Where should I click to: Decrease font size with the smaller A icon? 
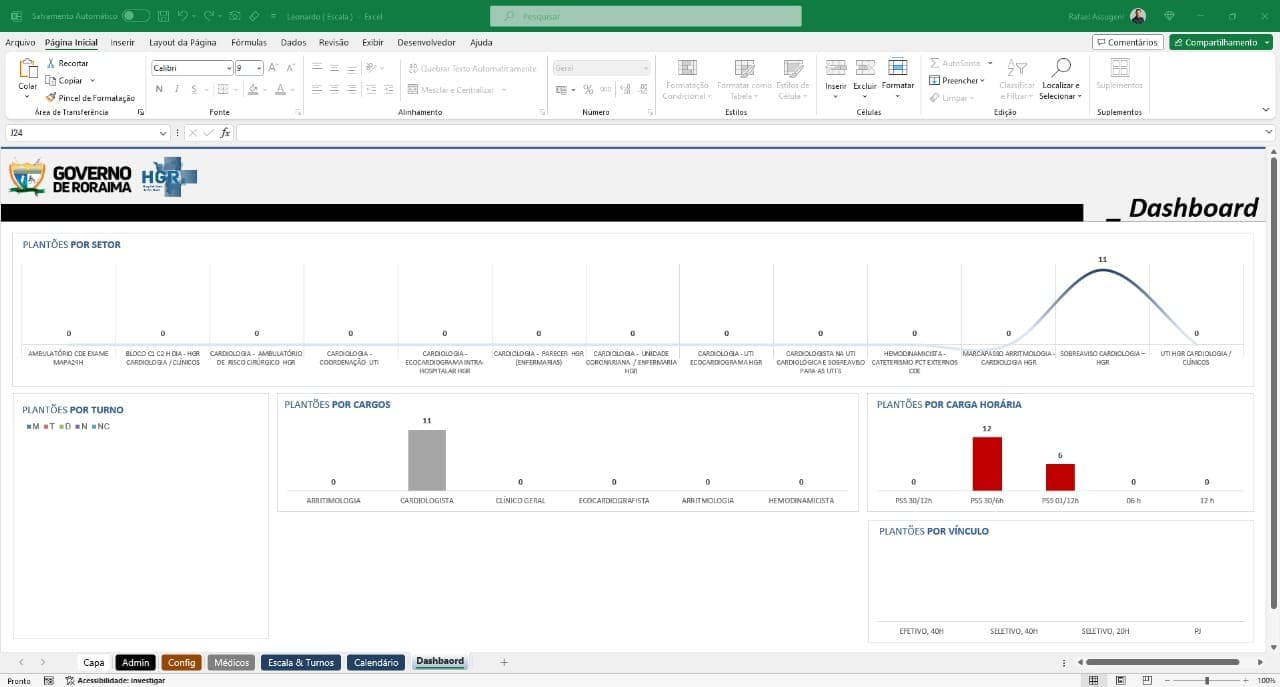click(x=290, y=68)
